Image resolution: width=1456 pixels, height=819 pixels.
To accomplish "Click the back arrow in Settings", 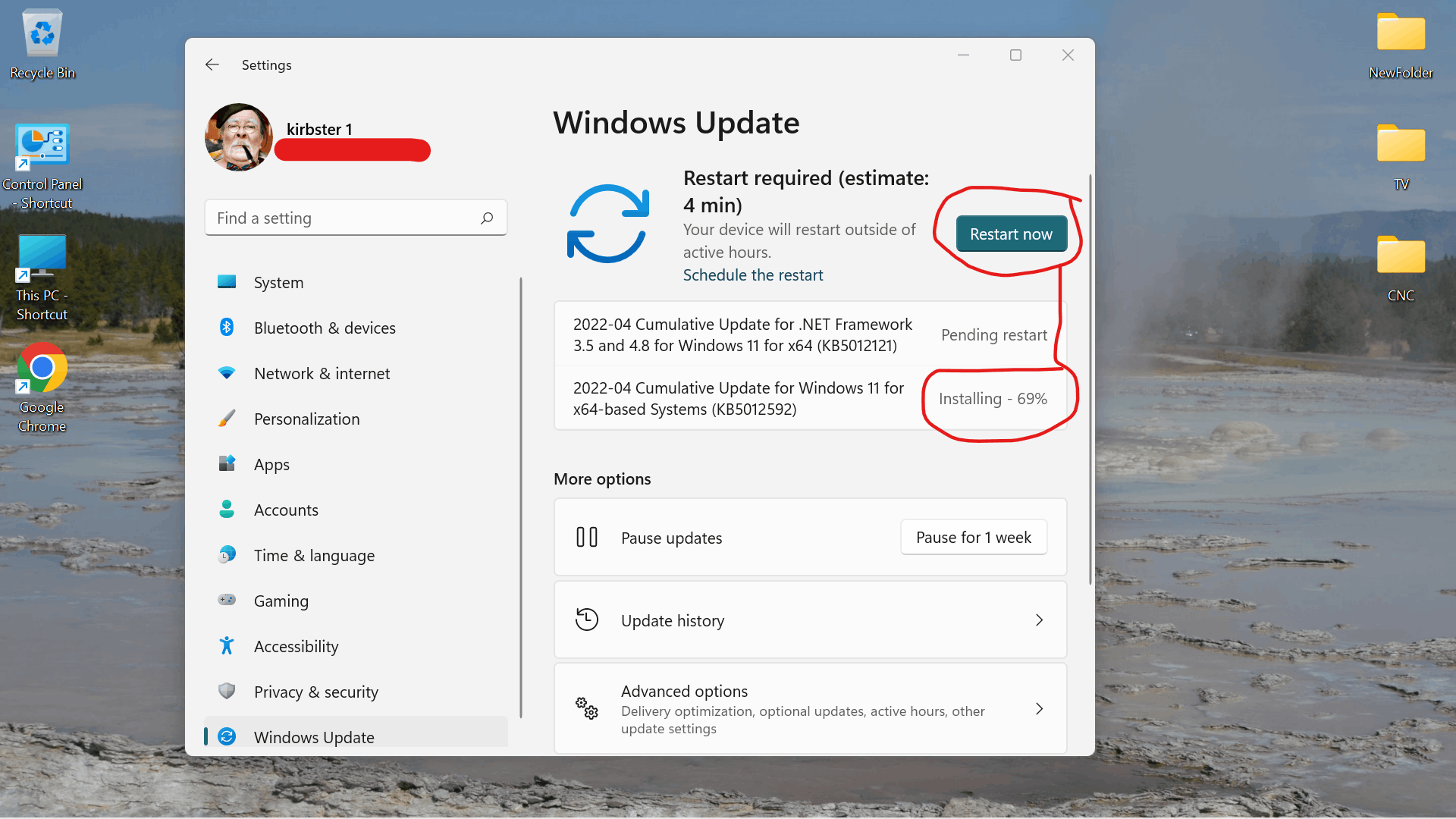I will point(212,65).
